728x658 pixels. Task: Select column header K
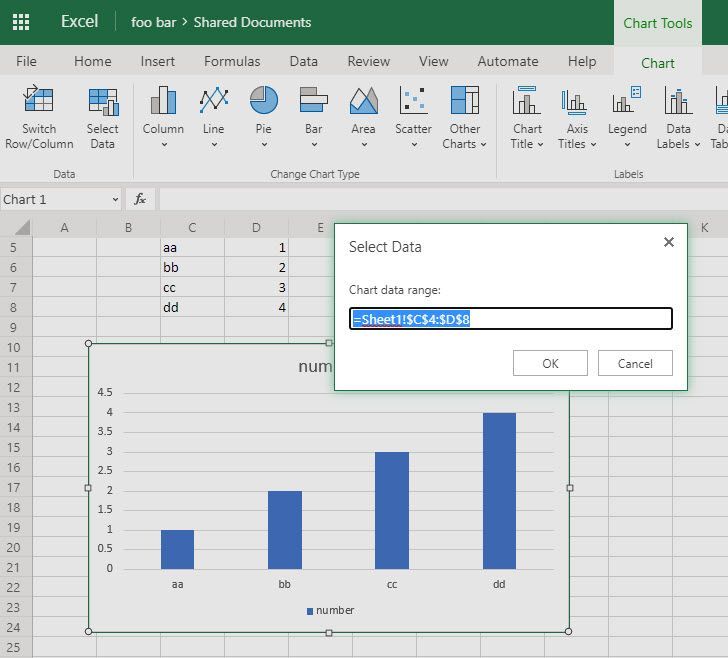(704, 228)
